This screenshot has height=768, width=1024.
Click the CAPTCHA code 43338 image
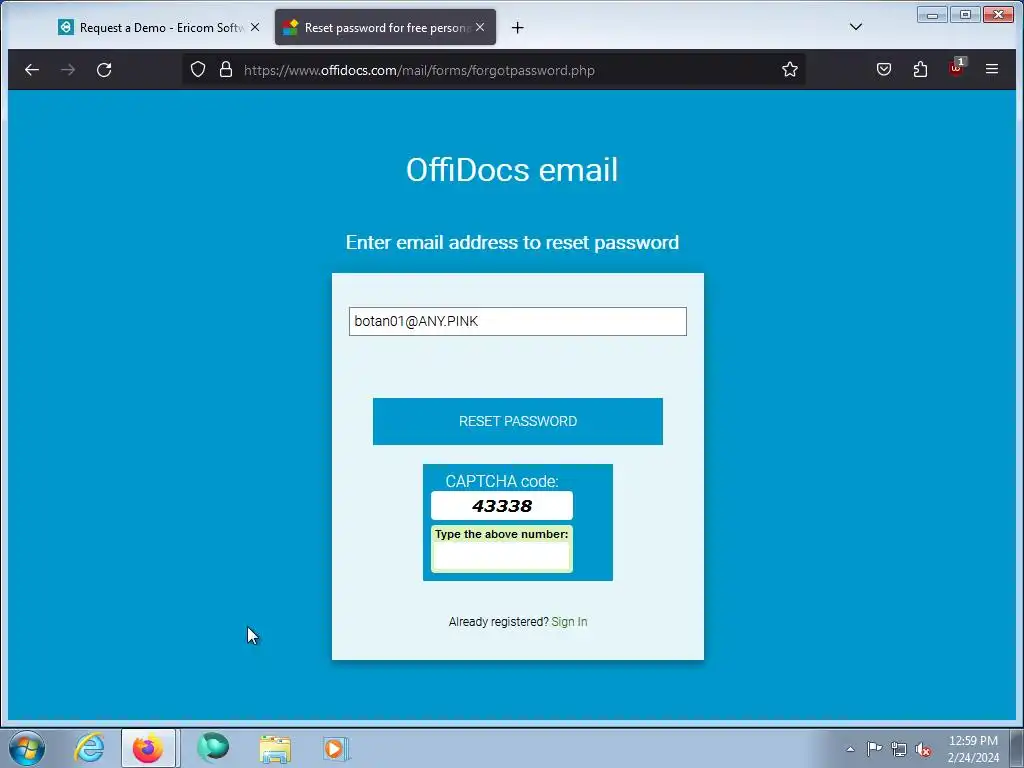click(502, 505)
